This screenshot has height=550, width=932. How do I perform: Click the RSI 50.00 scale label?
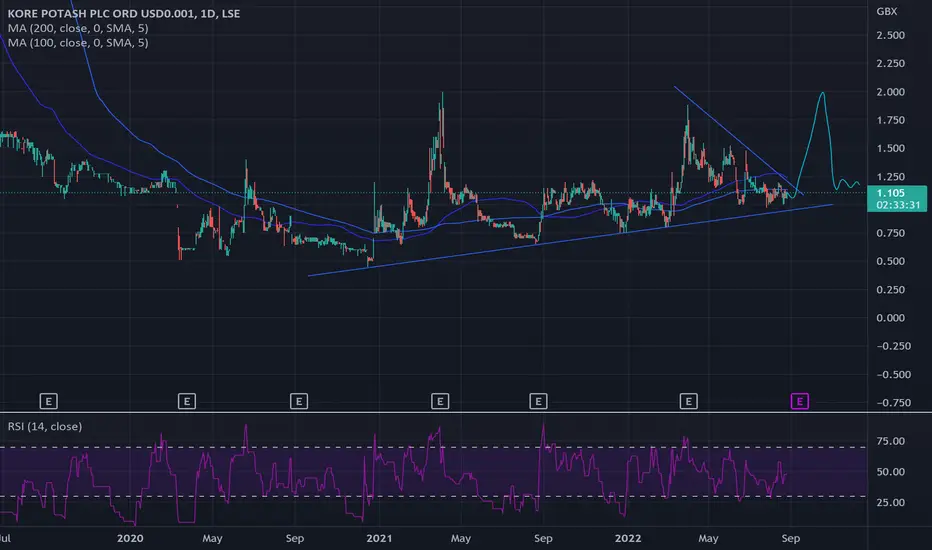pos(890,472)
